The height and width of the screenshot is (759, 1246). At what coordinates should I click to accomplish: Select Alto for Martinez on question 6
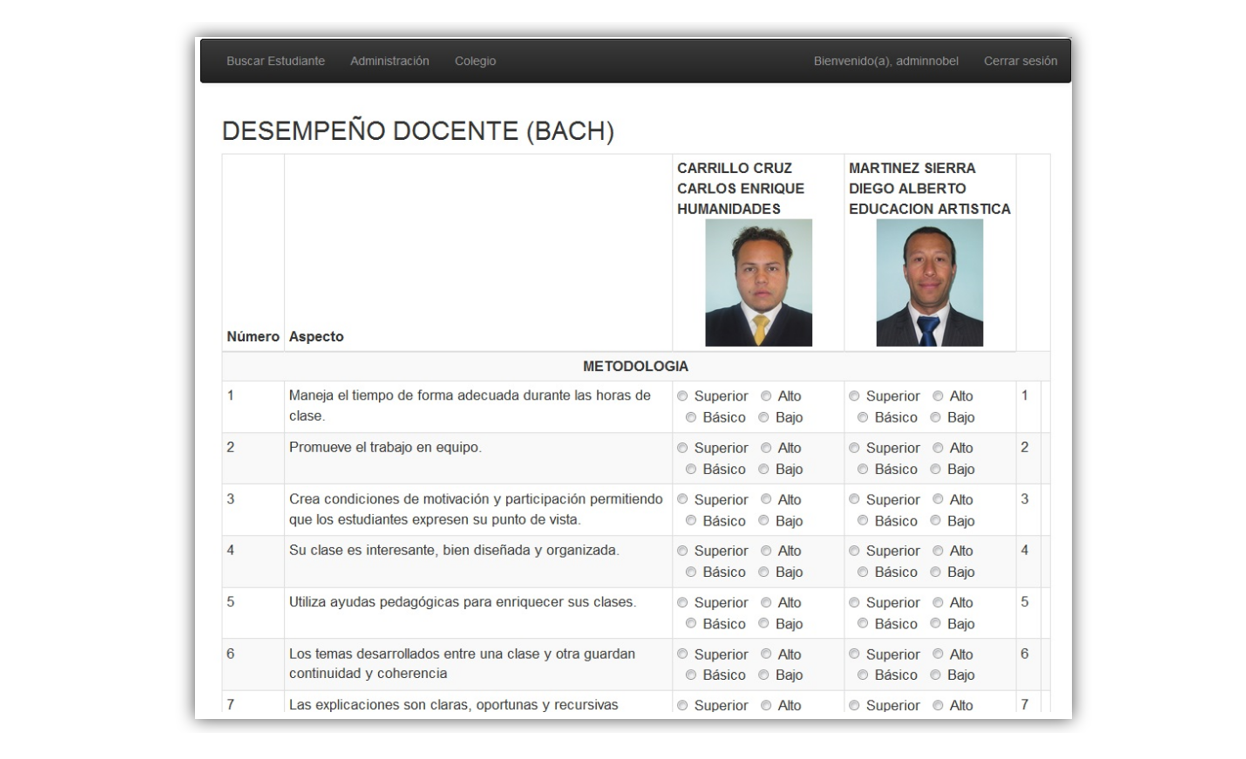coord(938,655)
